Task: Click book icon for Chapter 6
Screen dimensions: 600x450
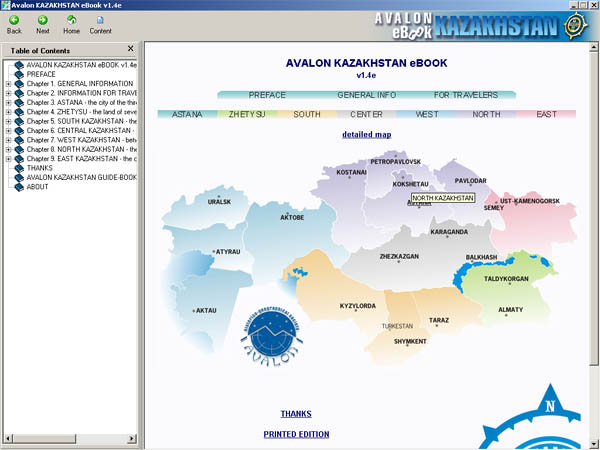Action: 19,130
